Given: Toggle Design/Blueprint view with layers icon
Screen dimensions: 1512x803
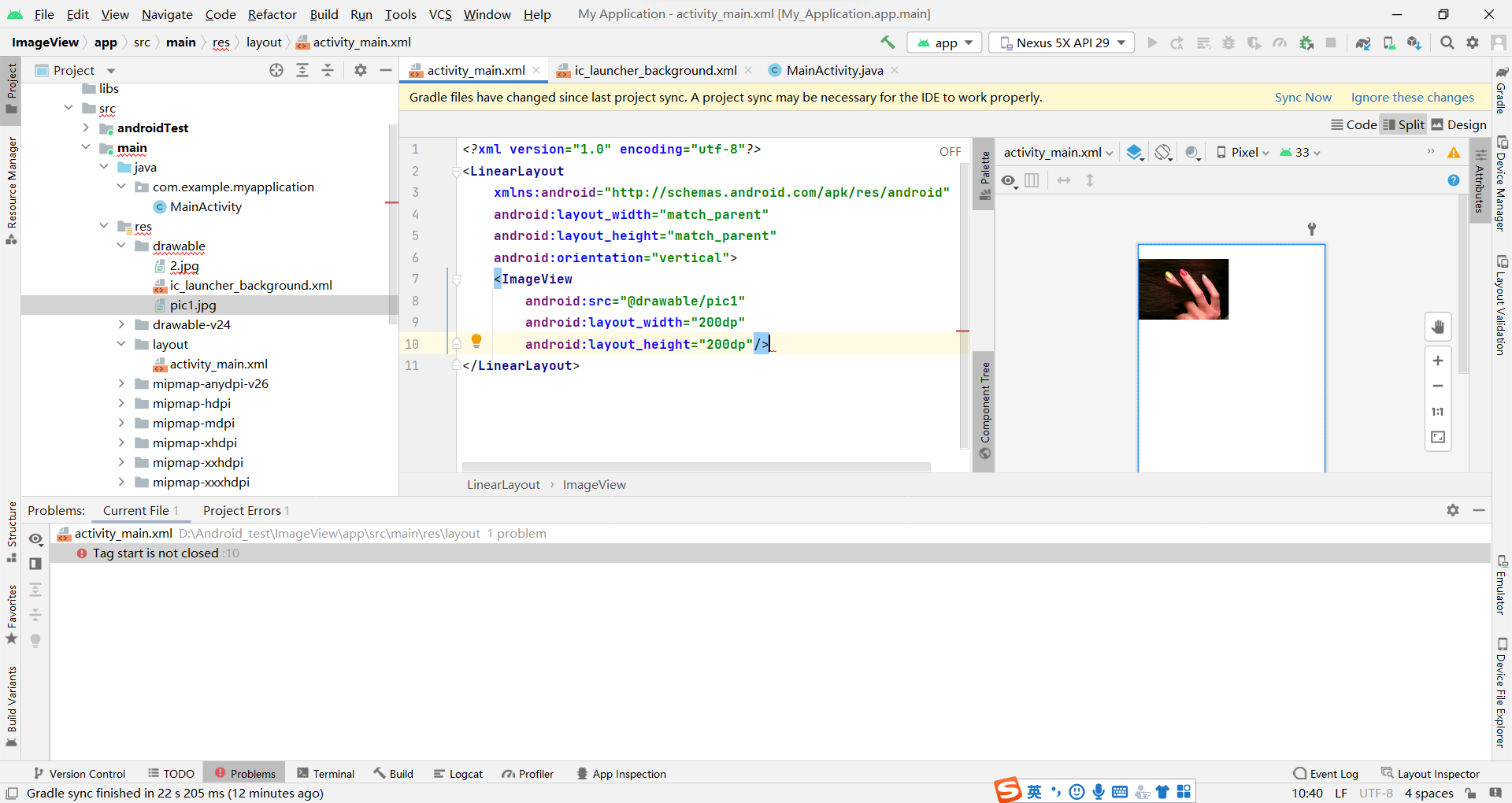Looking at the screenshot, I should 1135,152.
